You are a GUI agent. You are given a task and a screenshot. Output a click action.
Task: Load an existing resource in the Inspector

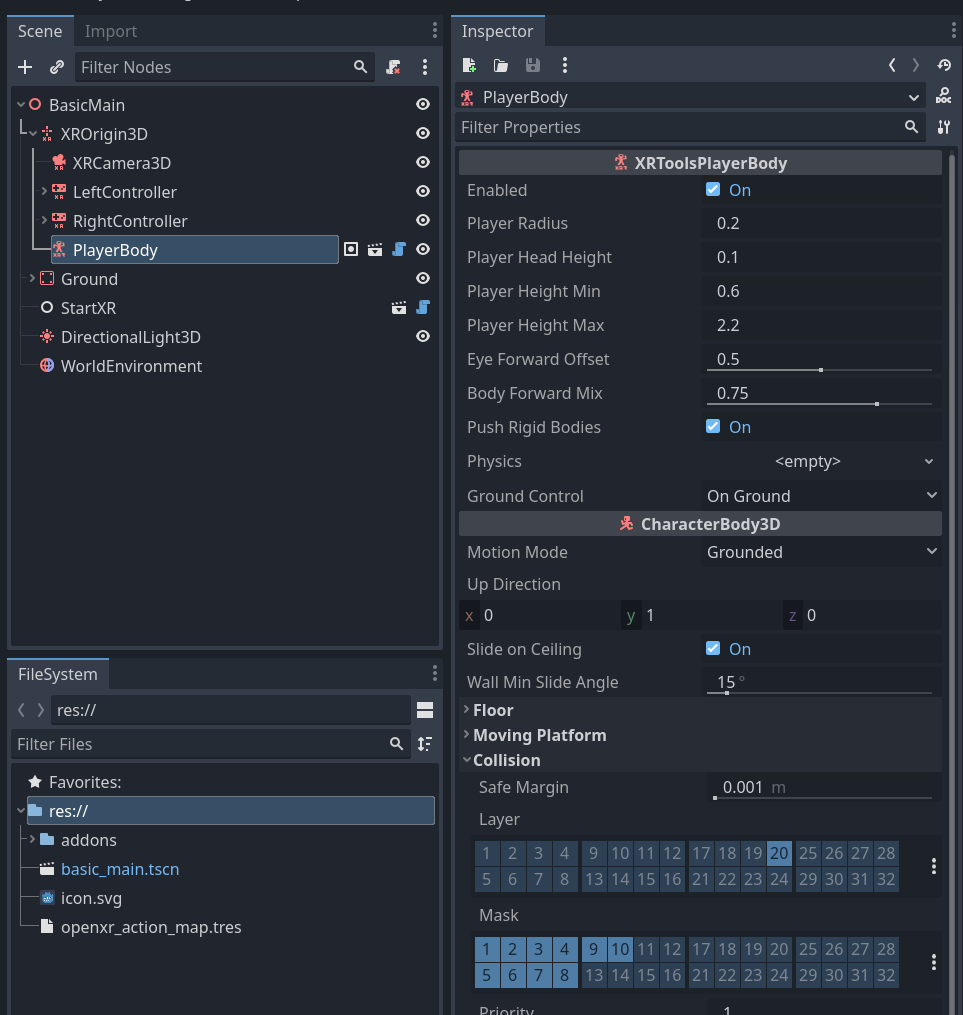[501, 64]
